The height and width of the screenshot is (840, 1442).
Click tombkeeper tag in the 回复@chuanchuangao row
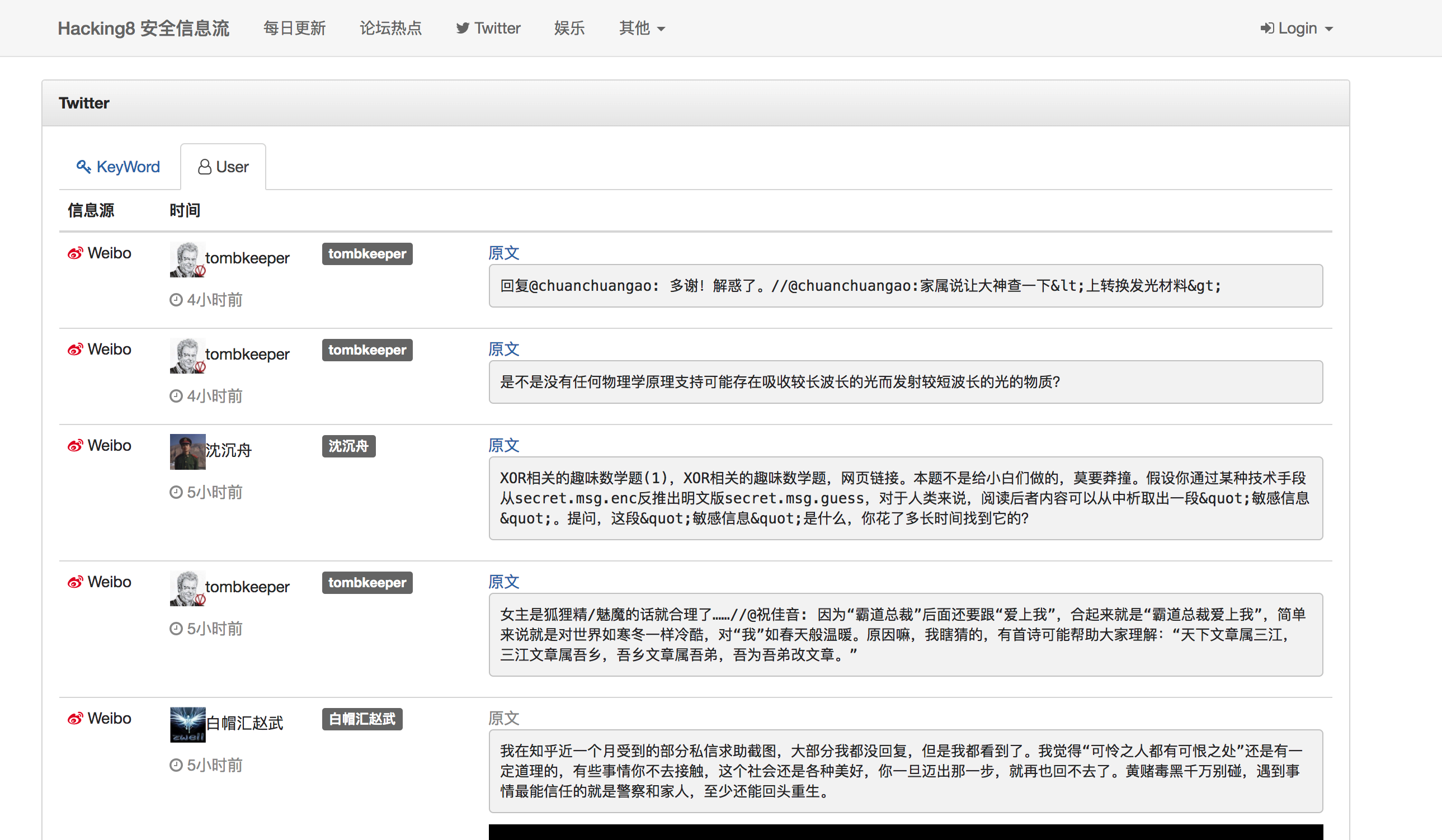367,253
